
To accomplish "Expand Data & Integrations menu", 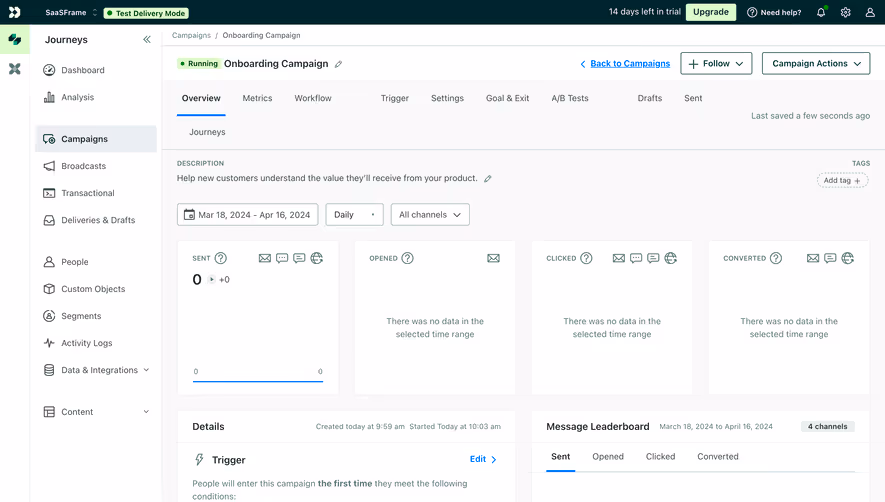I will coord(96,370).
